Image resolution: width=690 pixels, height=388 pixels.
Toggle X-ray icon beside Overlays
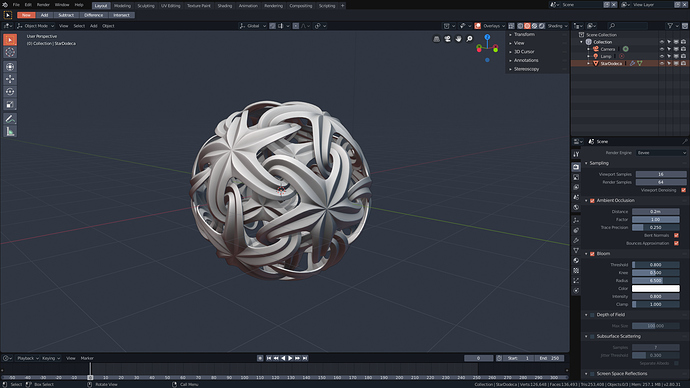tap(511, 26)
